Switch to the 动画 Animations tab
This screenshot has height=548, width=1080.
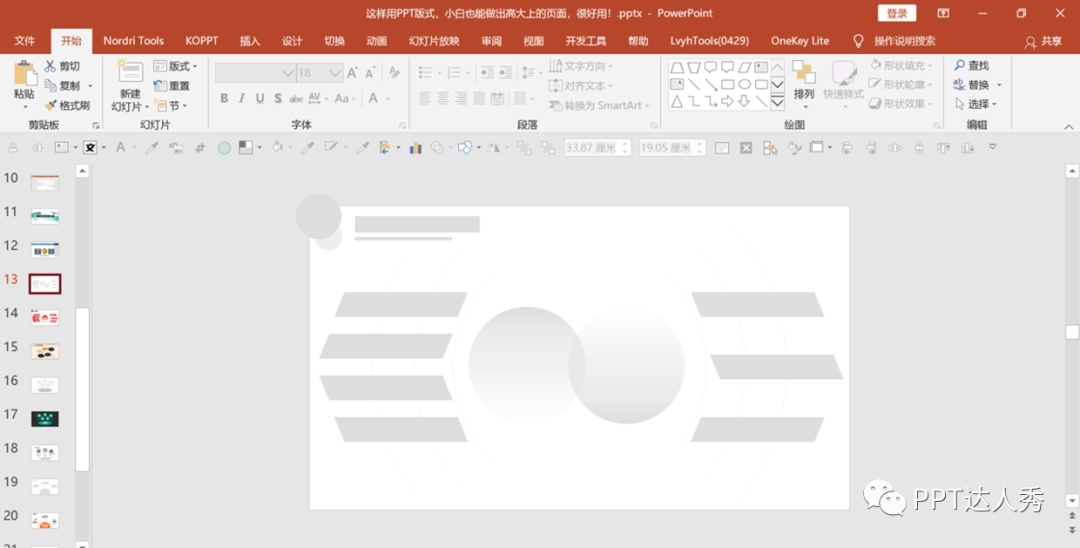pyautogui.click(x=377, y=41)
